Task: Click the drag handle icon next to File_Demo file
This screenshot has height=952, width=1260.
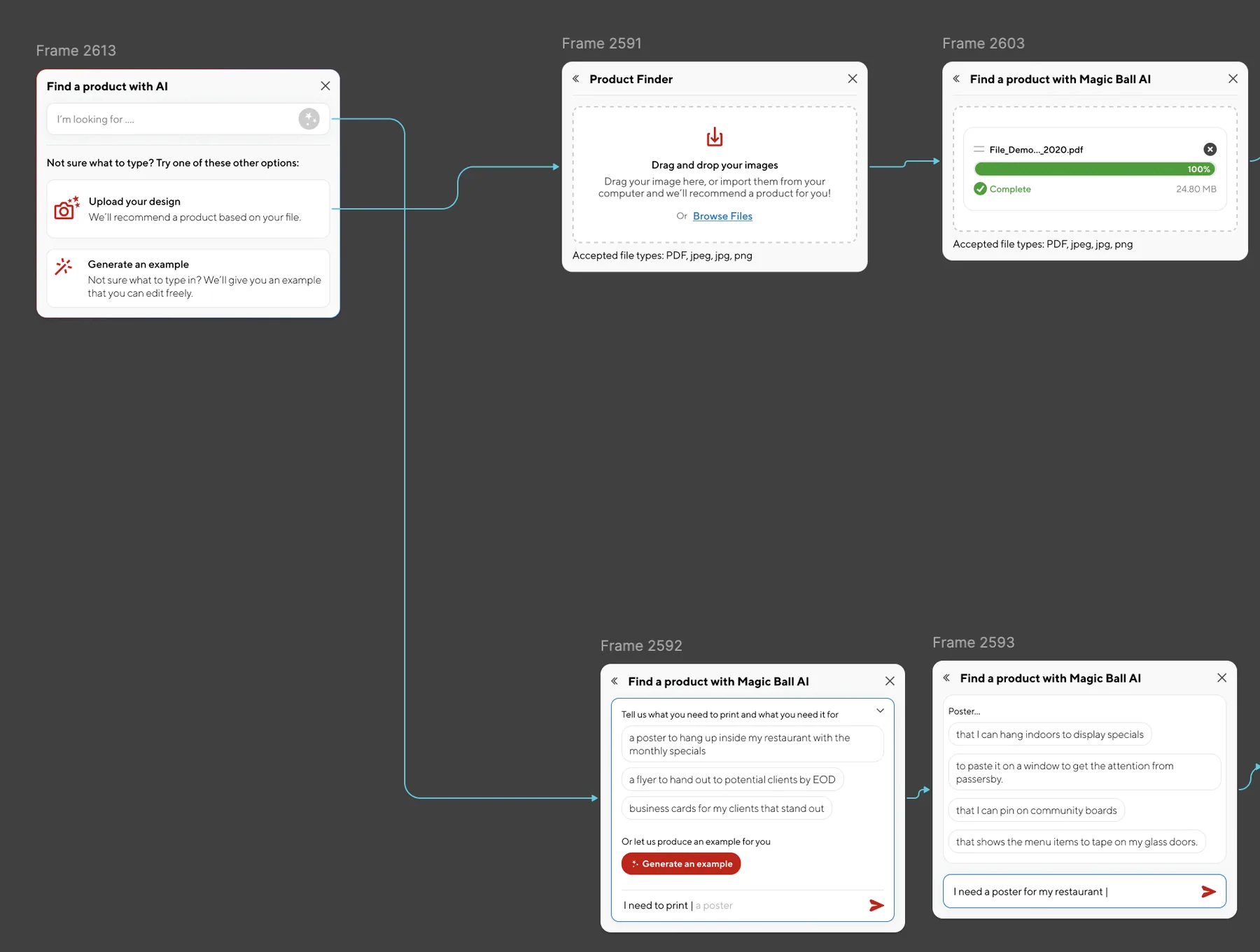Action: tap(979, 150)
